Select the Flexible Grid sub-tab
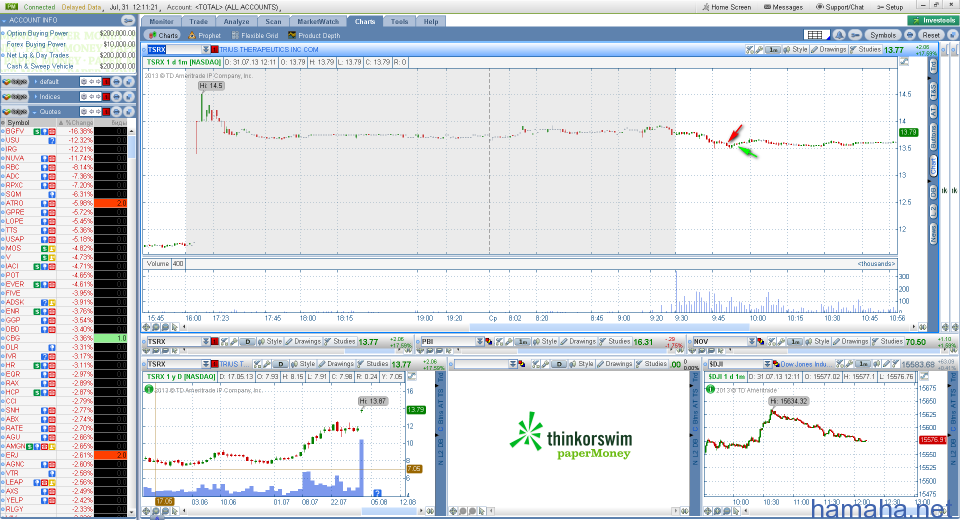The image size is (960, 520). click(x=255, y=36)
